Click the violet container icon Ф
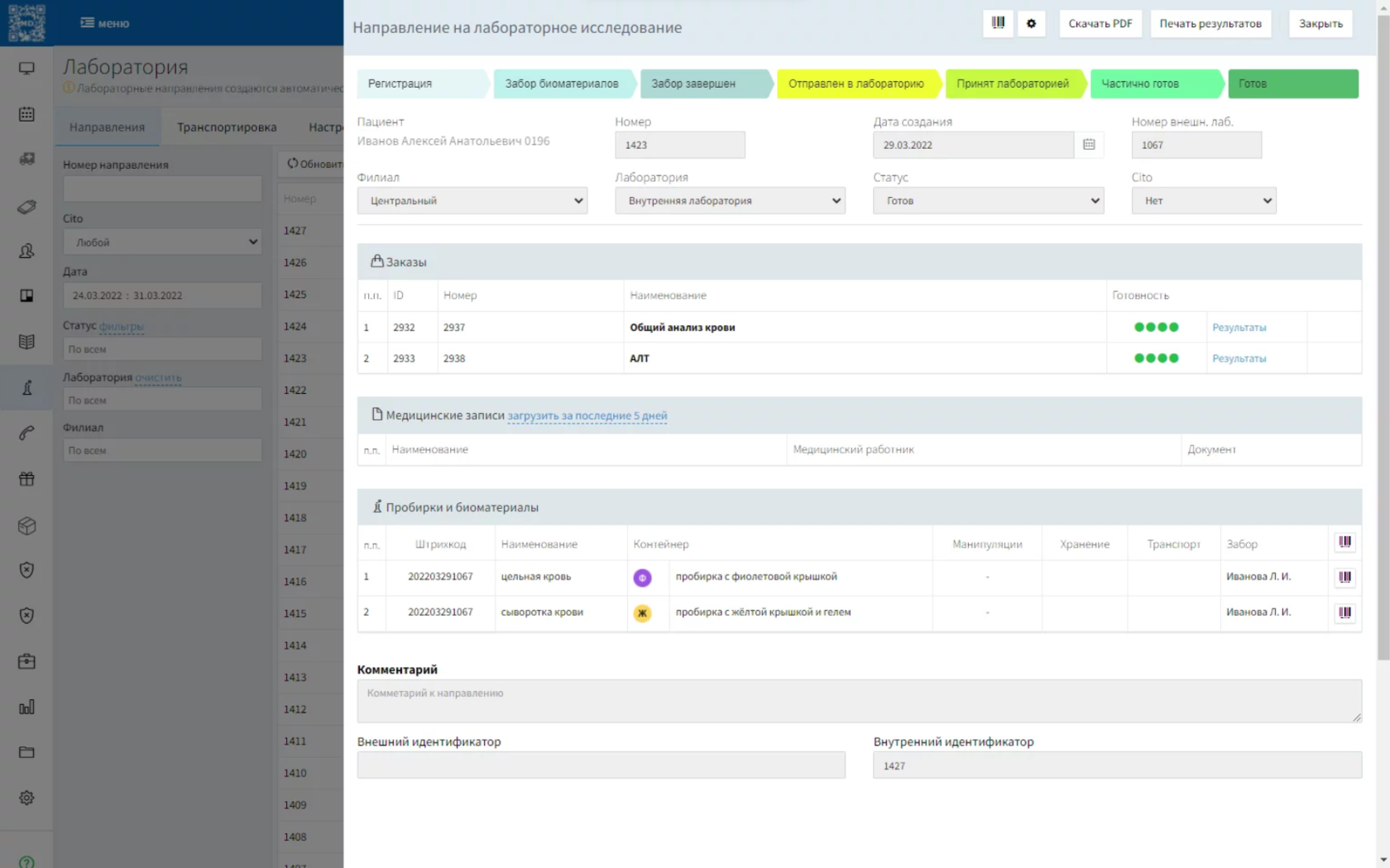The image size is (1390, 868). pos(642,578)
